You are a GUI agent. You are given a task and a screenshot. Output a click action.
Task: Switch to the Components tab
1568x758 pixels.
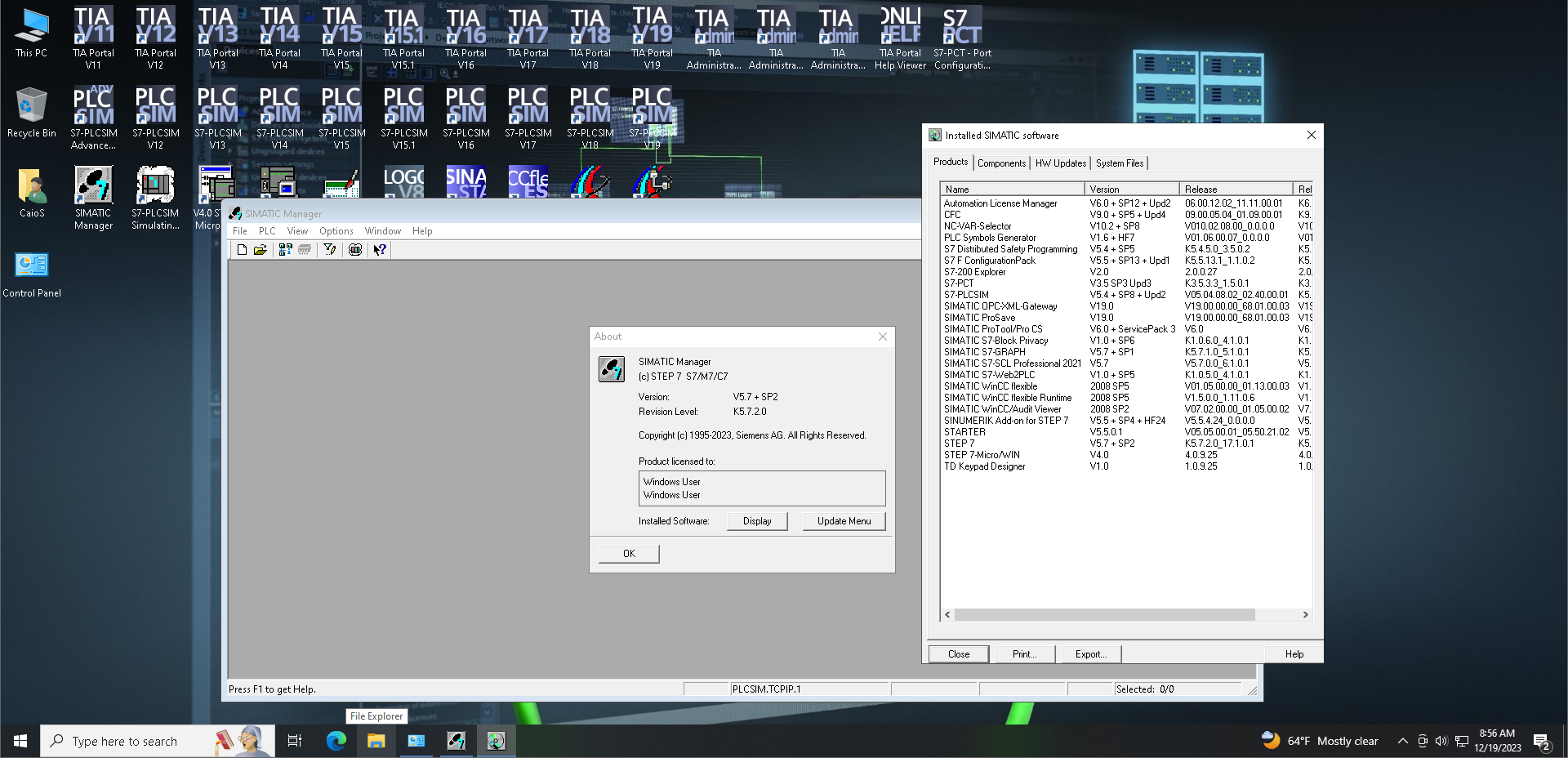[1001, 163]
